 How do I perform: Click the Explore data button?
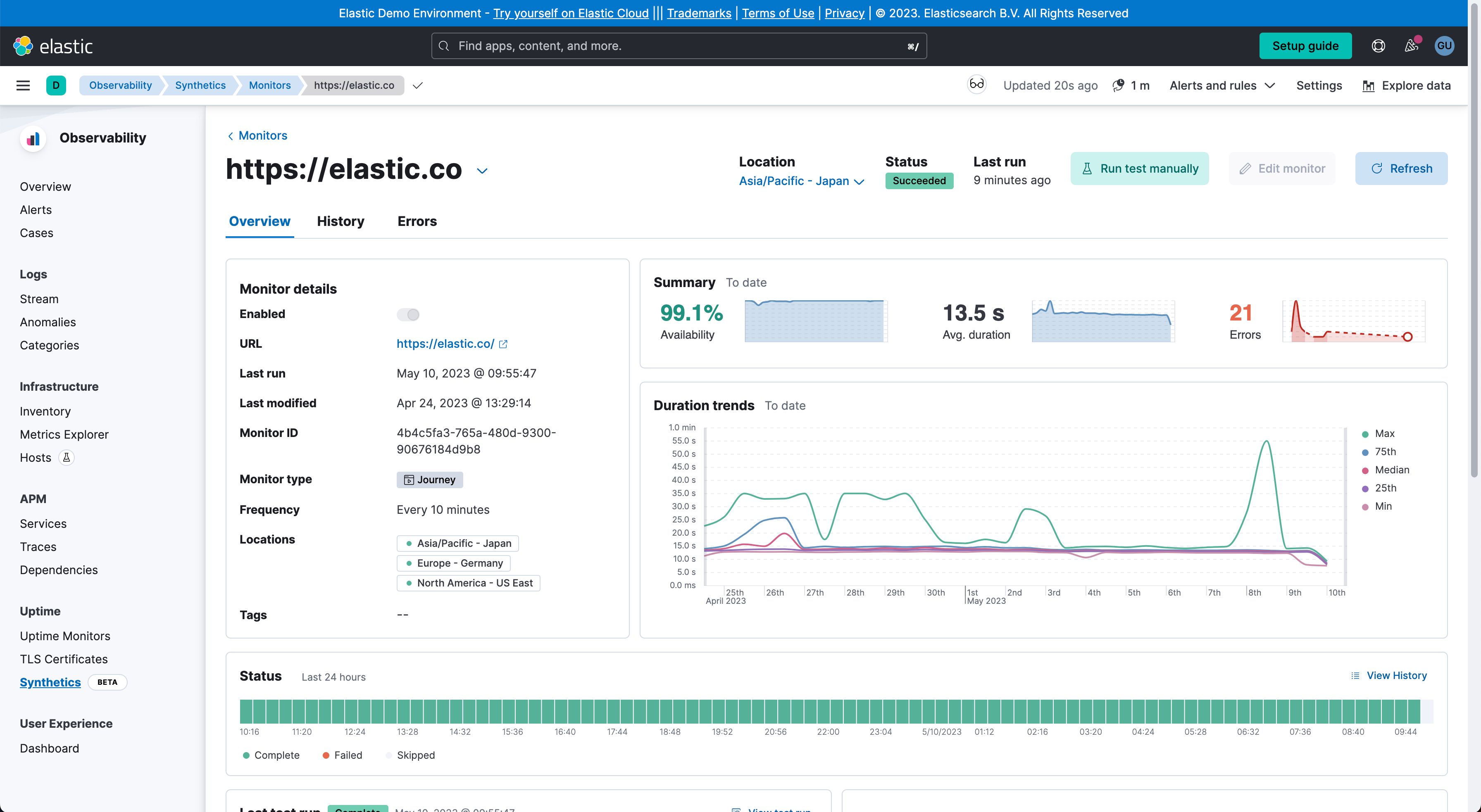[x=1406, y=85]
